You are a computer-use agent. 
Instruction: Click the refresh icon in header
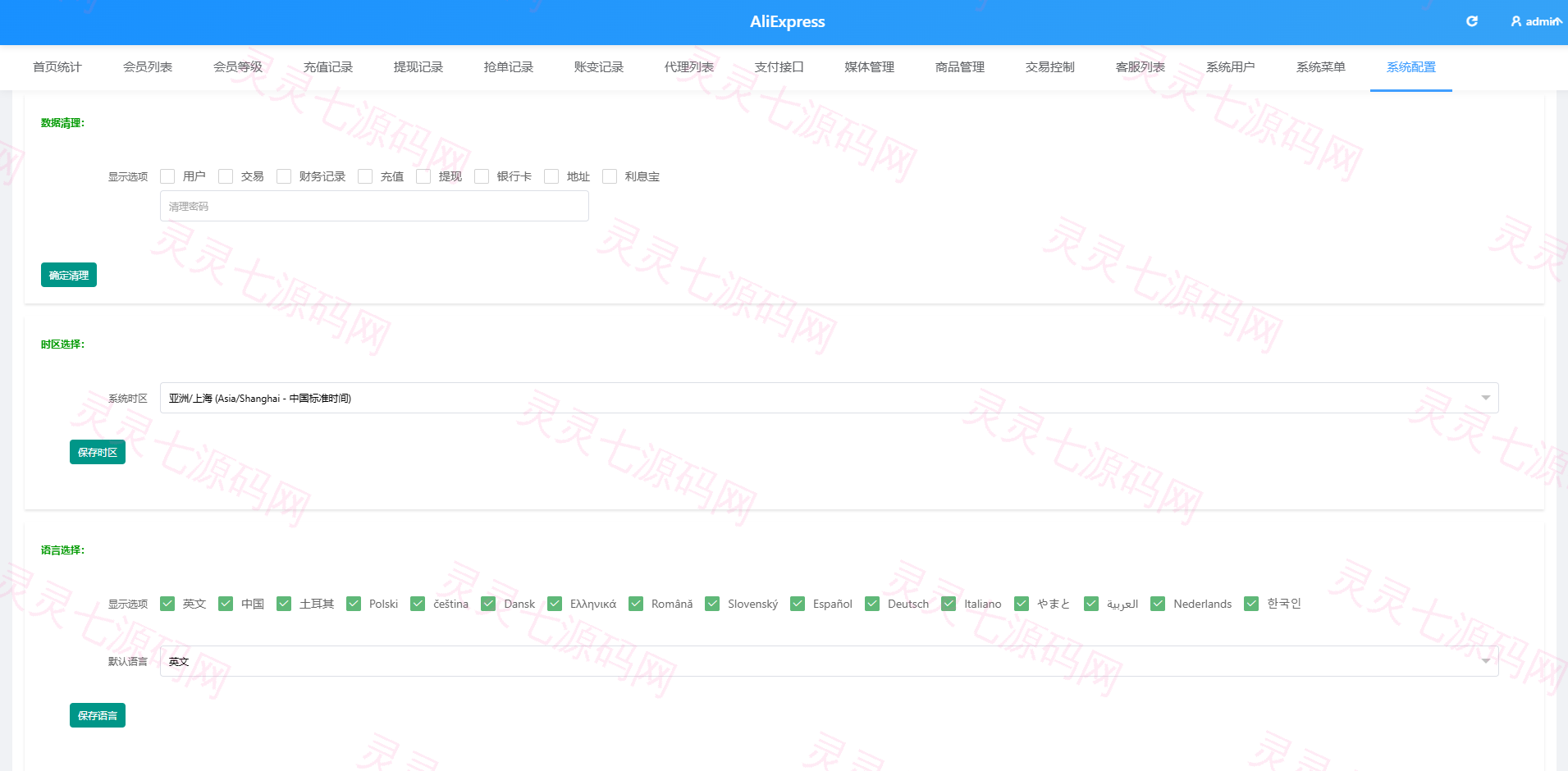[1472, 21]
